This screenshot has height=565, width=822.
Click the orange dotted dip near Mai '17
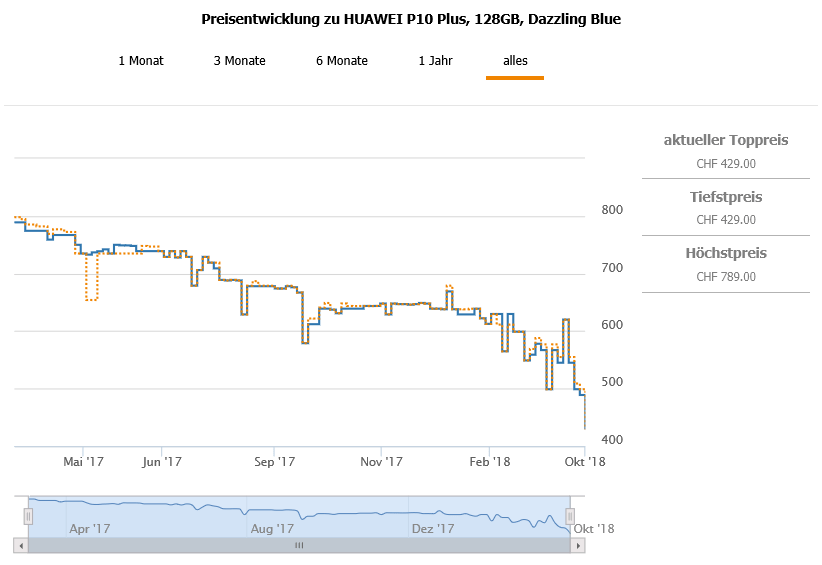[x=91, y=298]
